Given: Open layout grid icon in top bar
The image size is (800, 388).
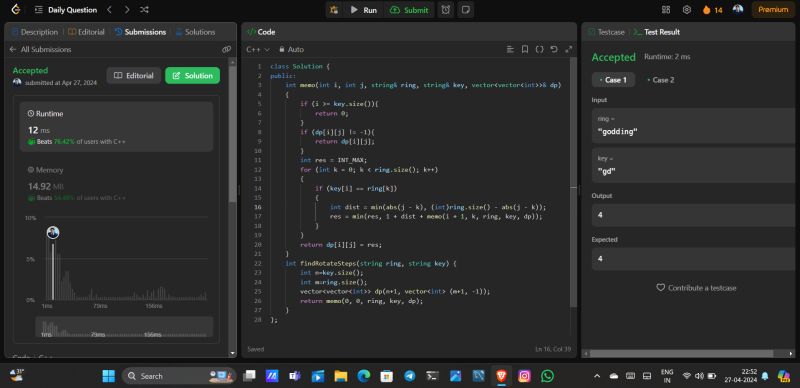Looking at the screenshot, I should (666, 10).
